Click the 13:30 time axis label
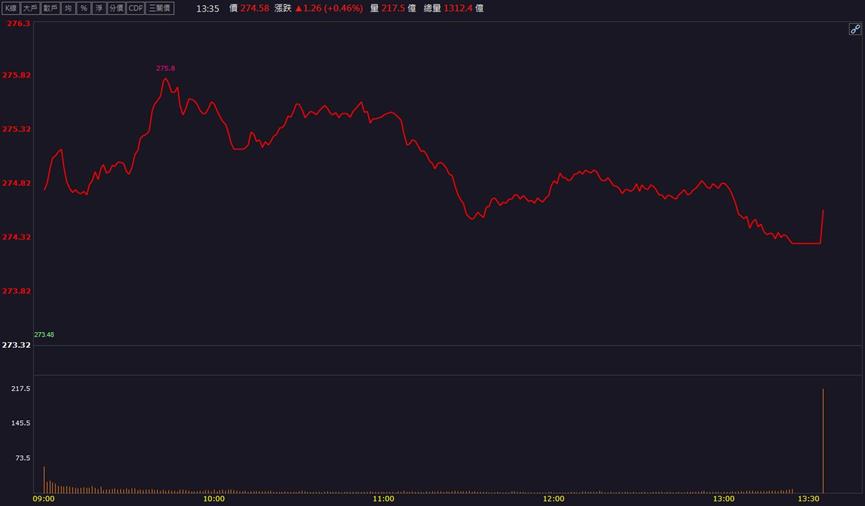 tap(809, 499)
